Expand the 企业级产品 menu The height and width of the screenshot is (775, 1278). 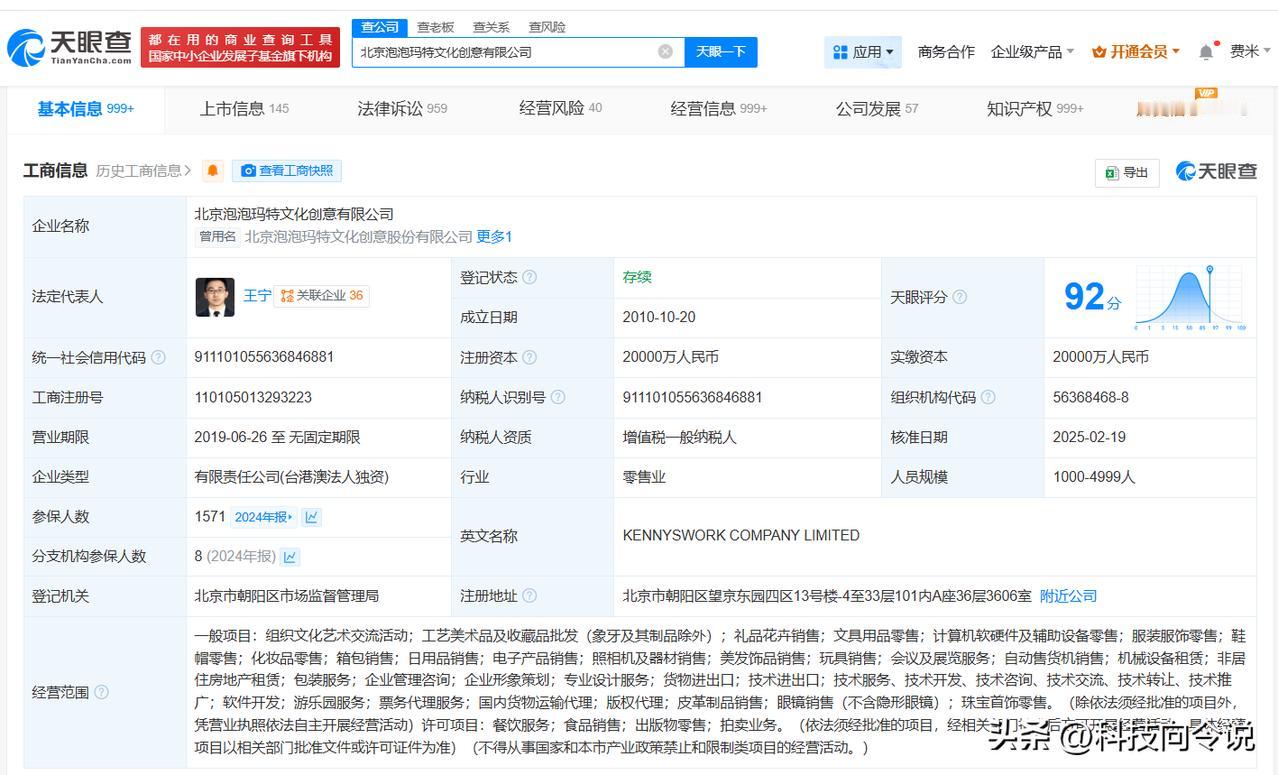tap(1032, 52)
